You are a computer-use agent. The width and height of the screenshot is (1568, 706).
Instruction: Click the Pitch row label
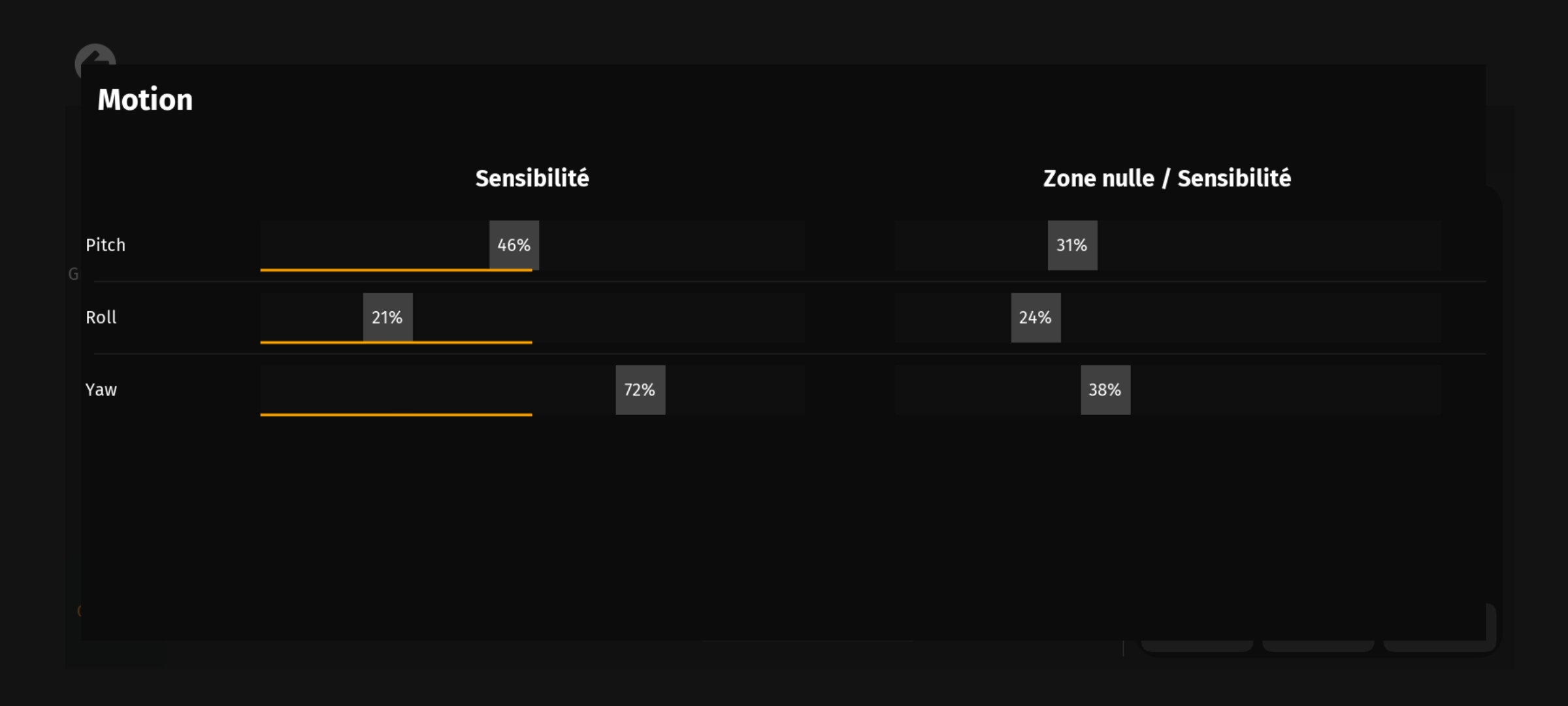click(x=105, y=245)
